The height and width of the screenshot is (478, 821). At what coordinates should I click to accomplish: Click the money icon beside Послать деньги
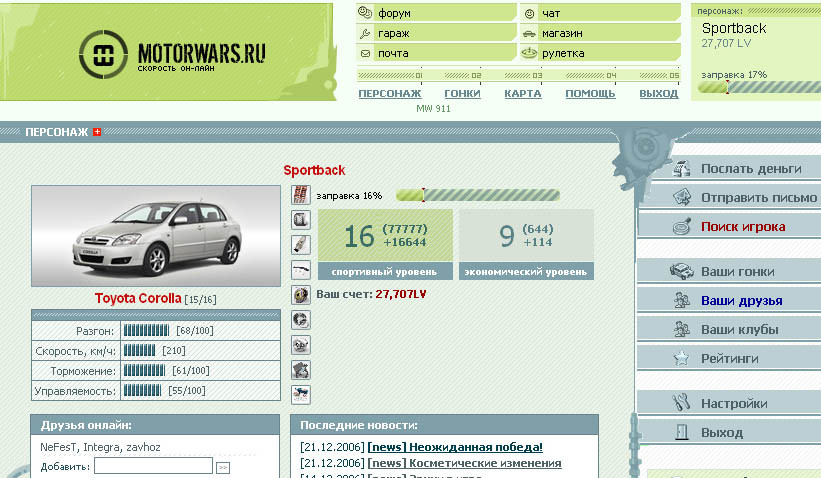681,168
